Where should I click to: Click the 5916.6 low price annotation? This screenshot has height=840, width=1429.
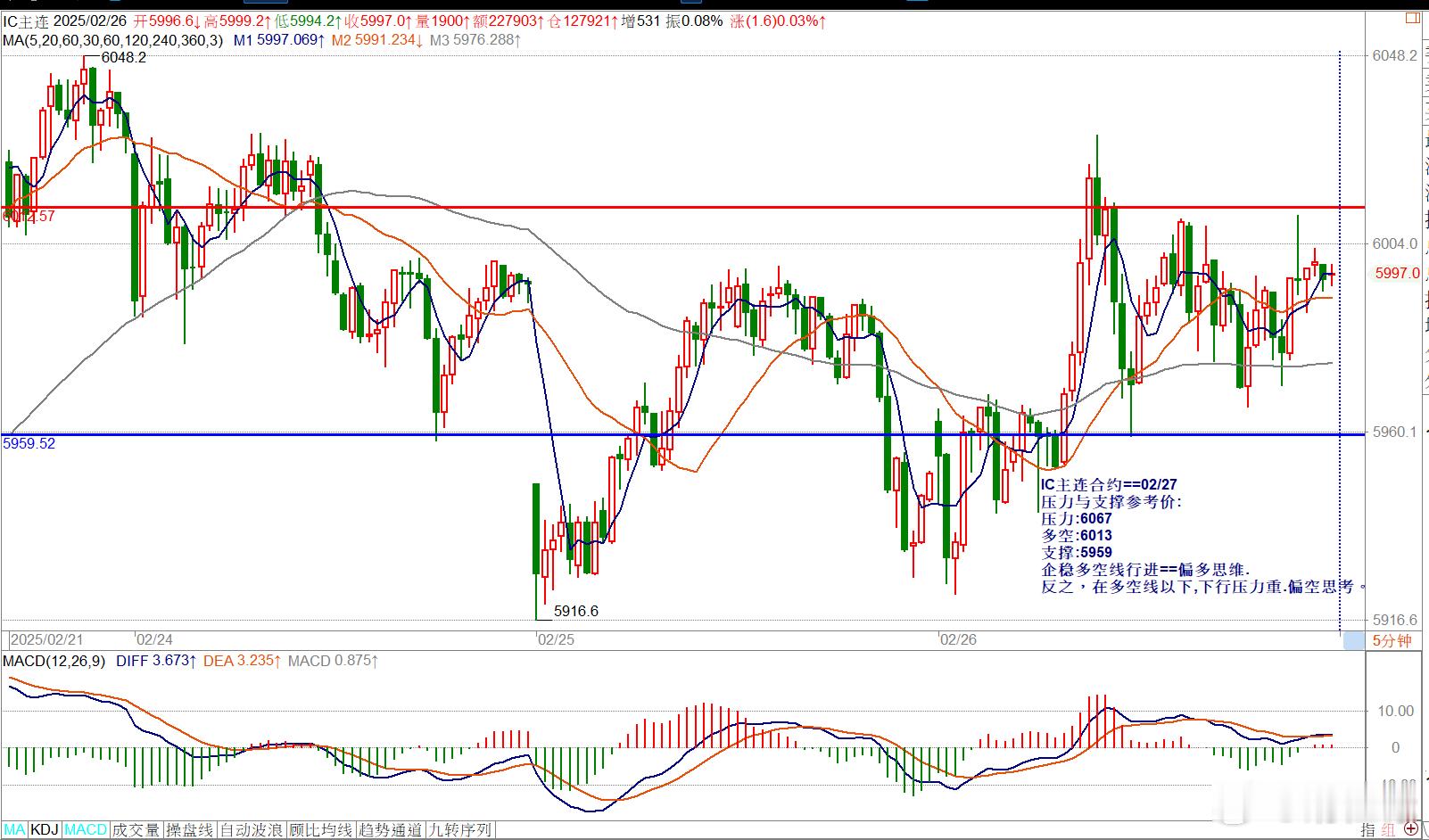[576, 611]
